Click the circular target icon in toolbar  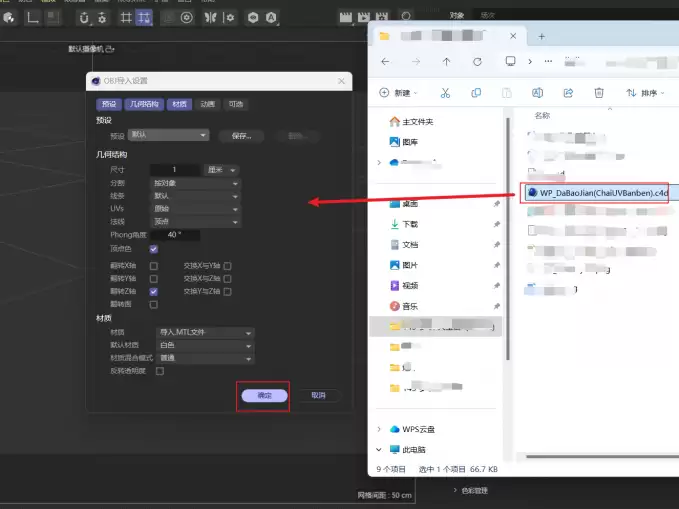coord(187,18)
